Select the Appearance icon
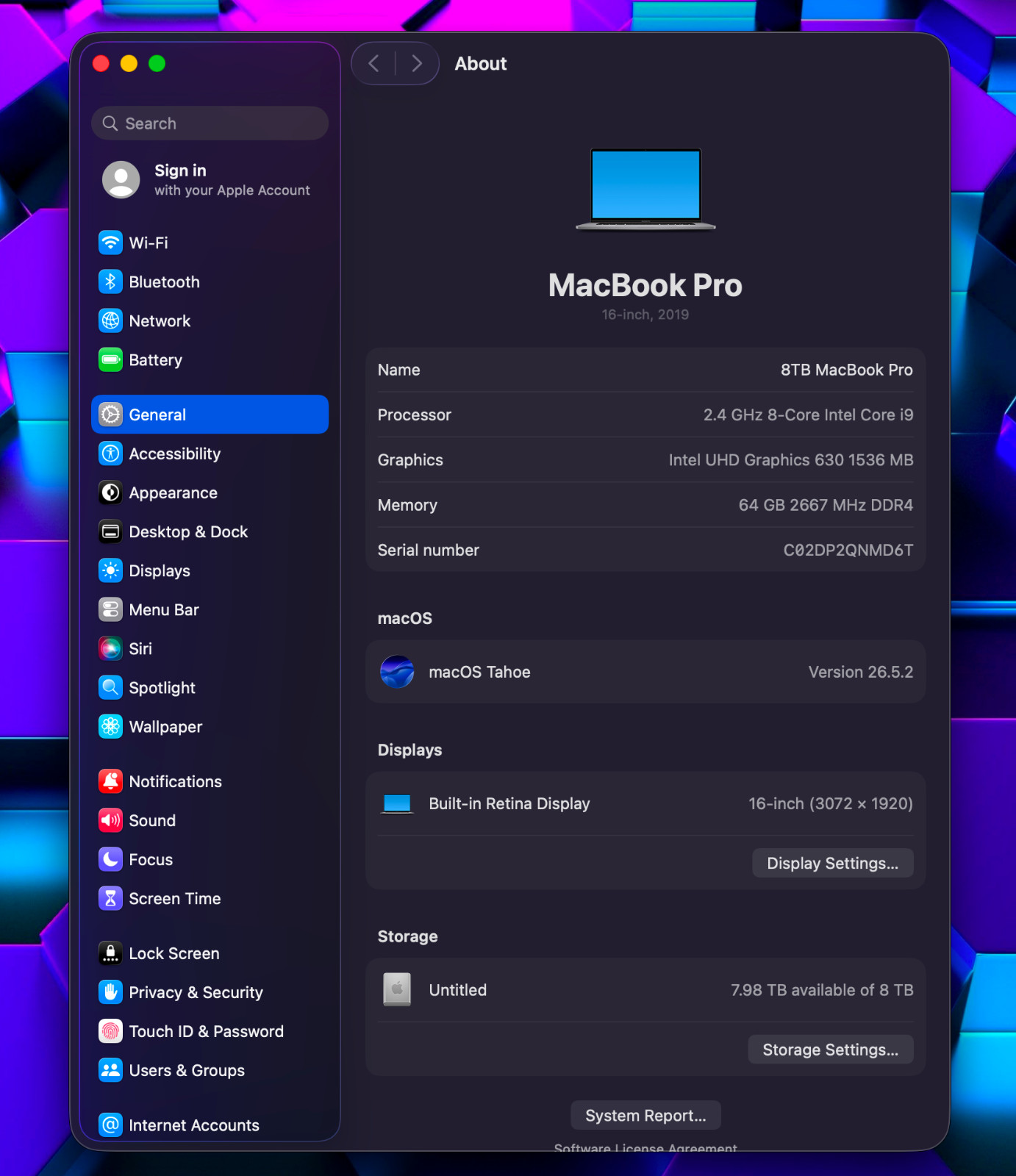This screenshot has height=1176, width=1016. [110, 492]
